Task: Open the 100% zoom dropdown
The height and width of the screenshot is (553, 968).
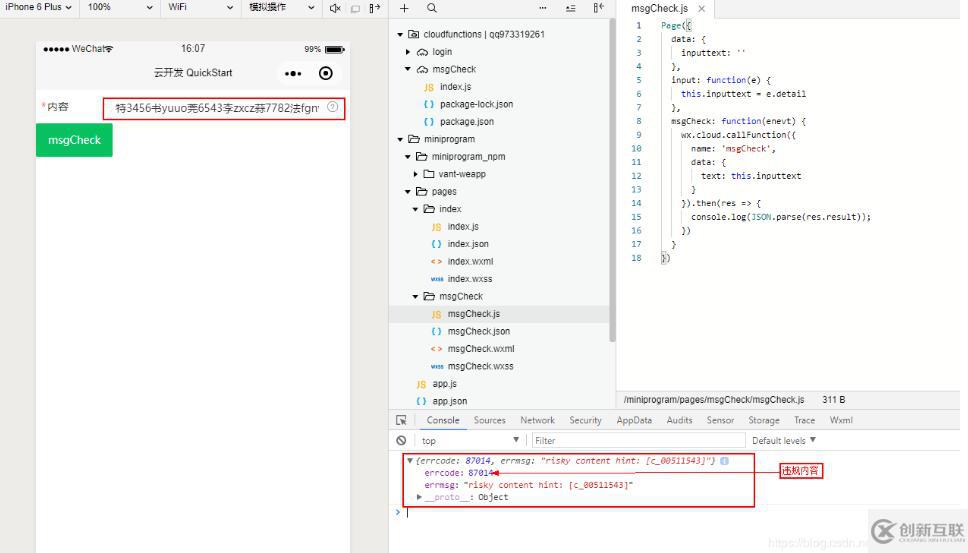Action: (120, 7)
